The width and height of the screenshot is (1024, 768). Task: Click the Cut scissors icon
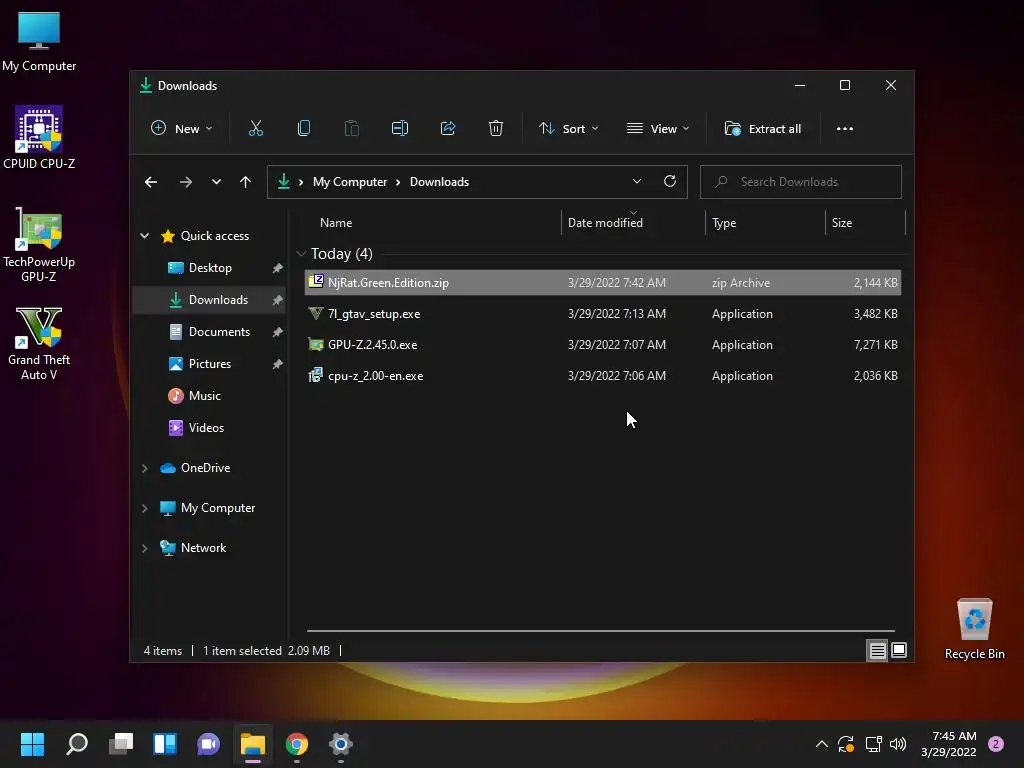(x=255, y=129)
